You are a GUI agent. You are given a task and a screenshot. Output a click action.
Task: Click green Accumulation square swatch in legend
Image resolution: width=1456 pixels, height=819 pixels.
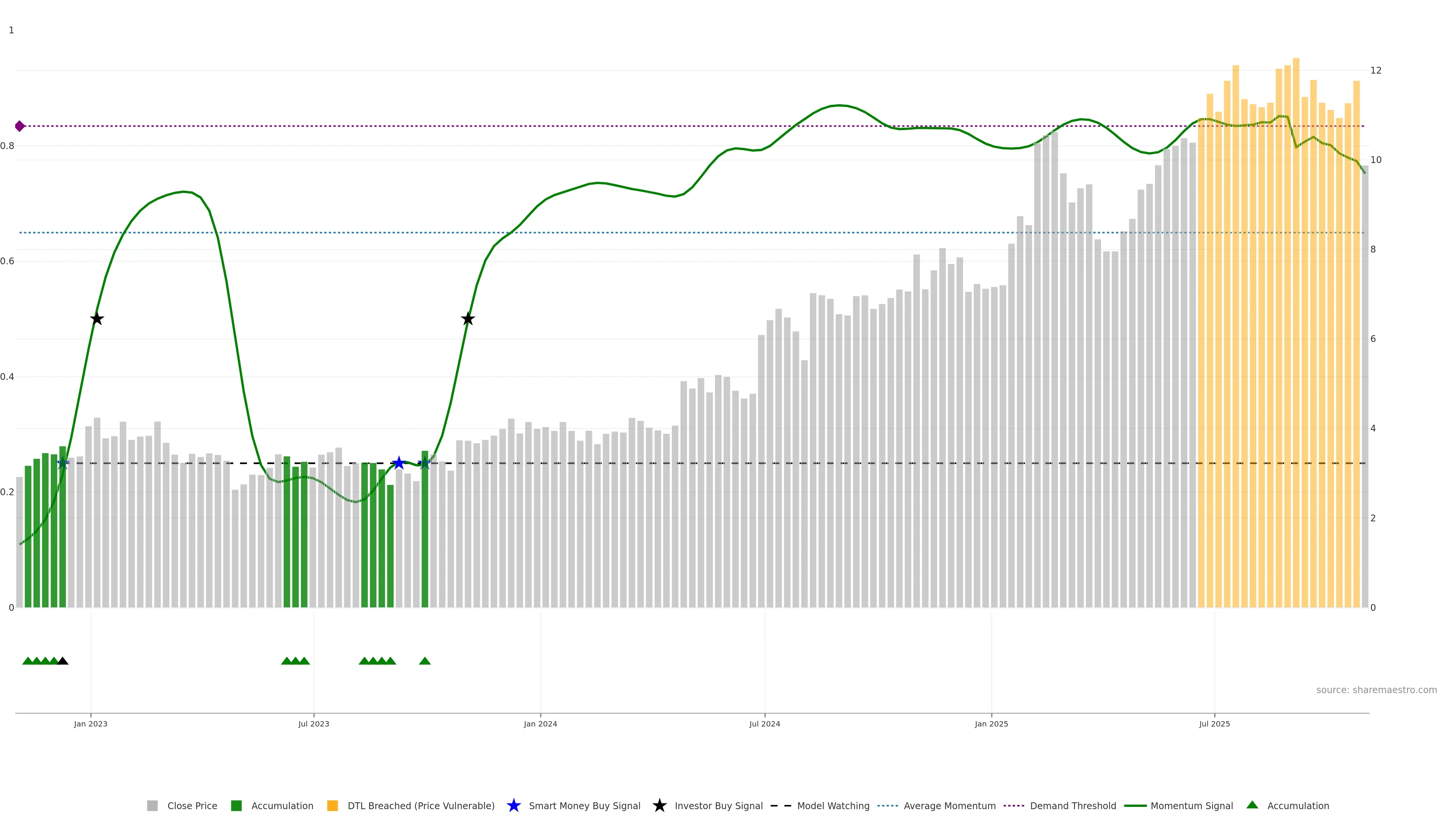[x=236, y=805]
